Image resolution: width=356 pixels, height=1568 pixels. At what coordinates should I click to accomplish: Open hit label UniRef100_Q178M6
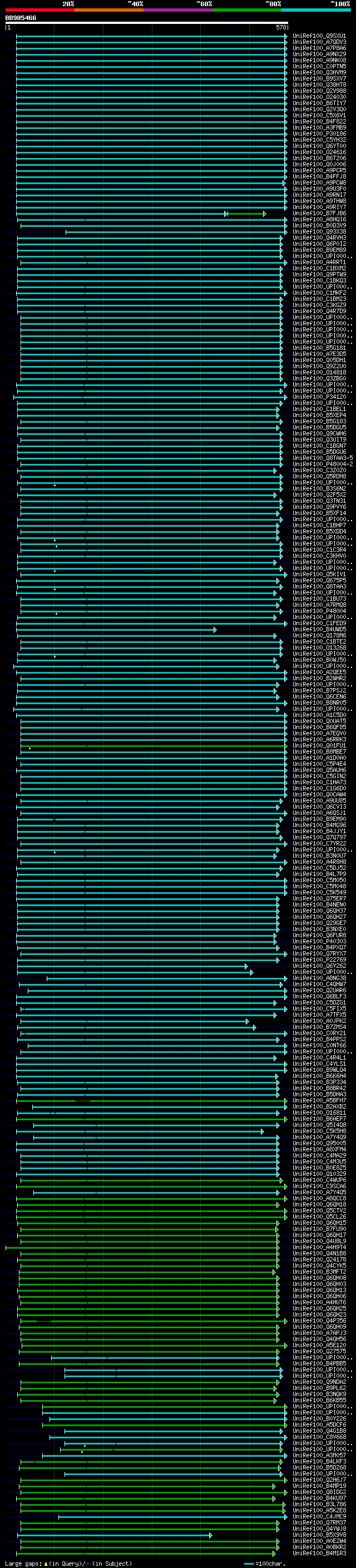click(319, 635)
